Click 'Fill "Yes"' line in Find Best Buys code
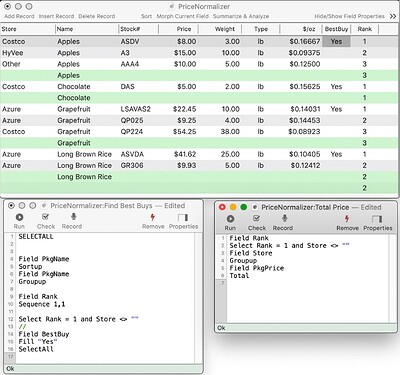The image size is (400, 375). 38,342
